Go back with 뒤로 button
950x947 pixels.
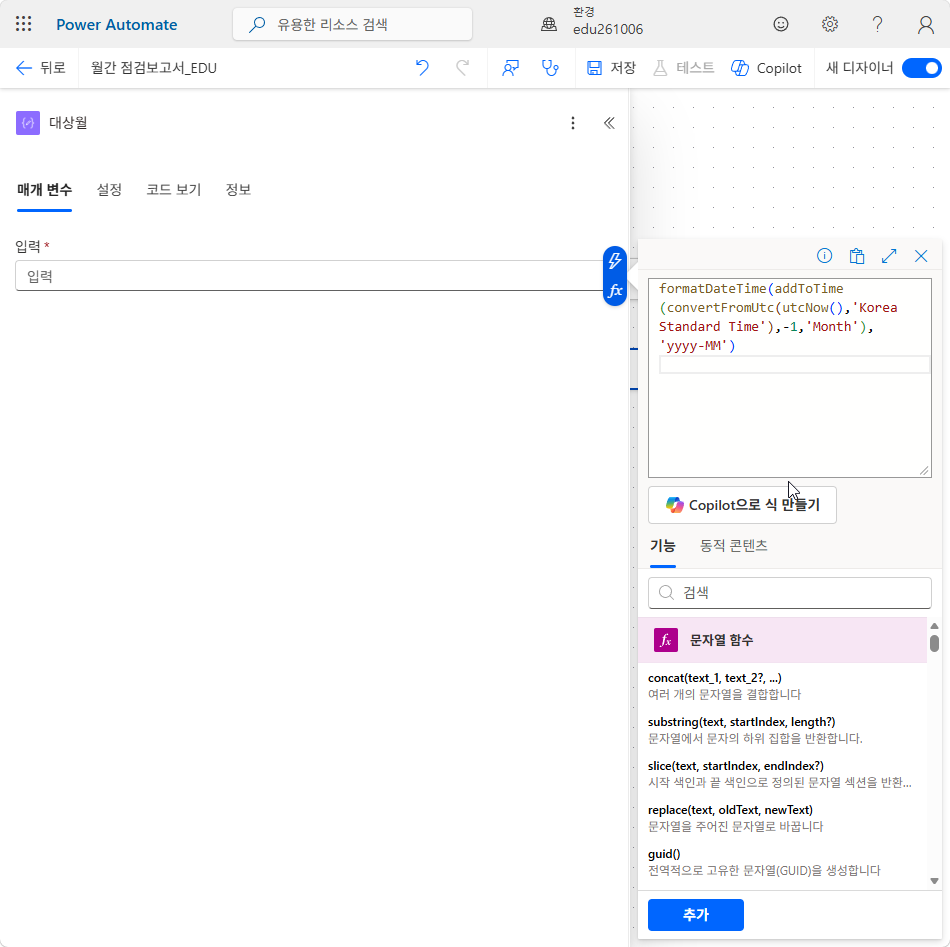(x=41, y=68)
